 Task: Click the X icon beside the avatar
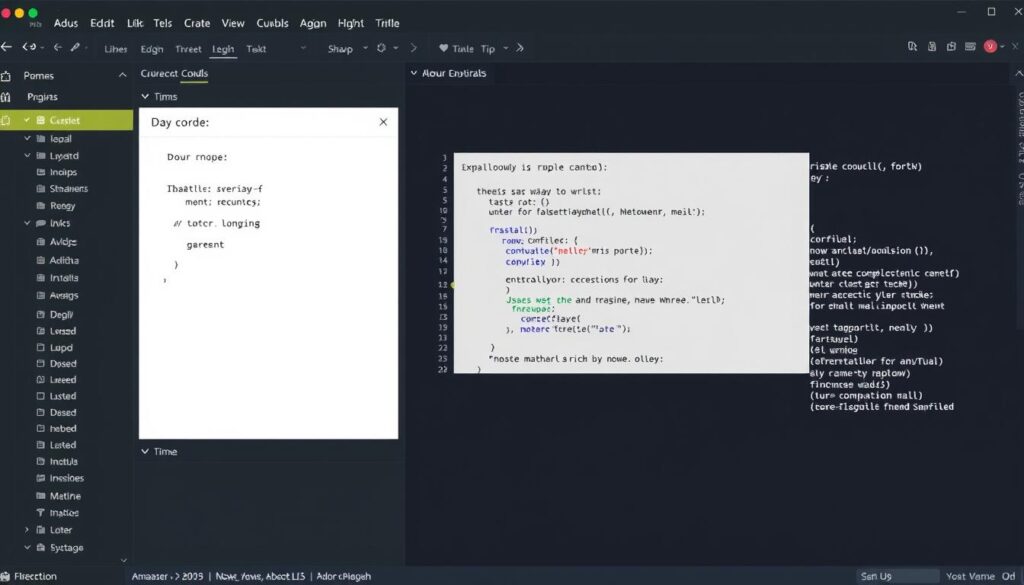point(1016,46)
